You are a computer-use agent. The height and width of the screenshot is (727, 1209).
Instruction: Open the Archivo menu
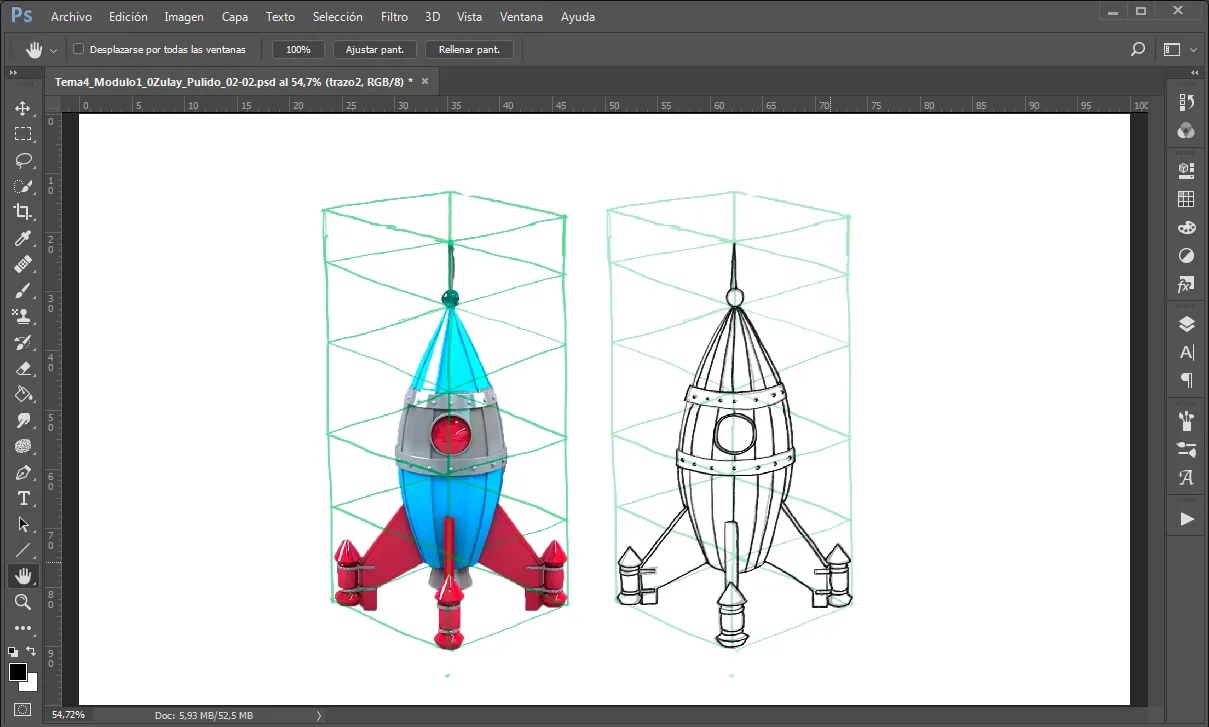coord(71,17)
